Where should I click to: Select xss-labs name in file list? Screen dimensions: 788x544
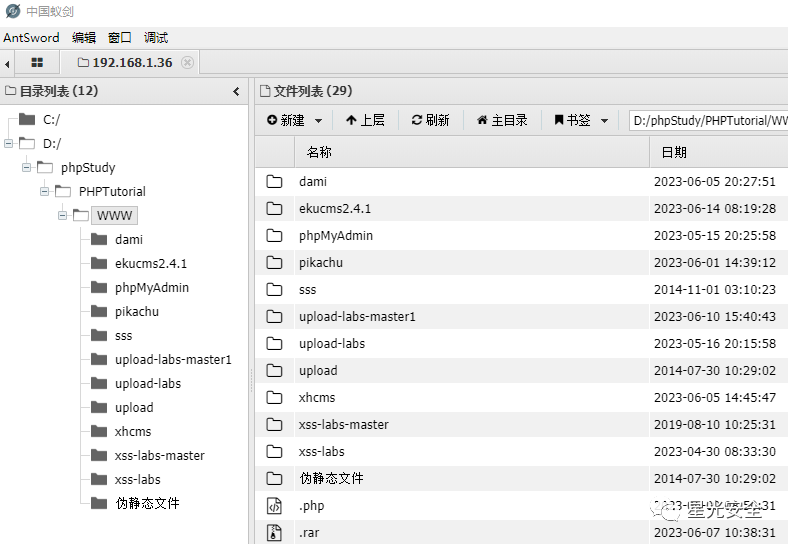click(x=322, y=451)
